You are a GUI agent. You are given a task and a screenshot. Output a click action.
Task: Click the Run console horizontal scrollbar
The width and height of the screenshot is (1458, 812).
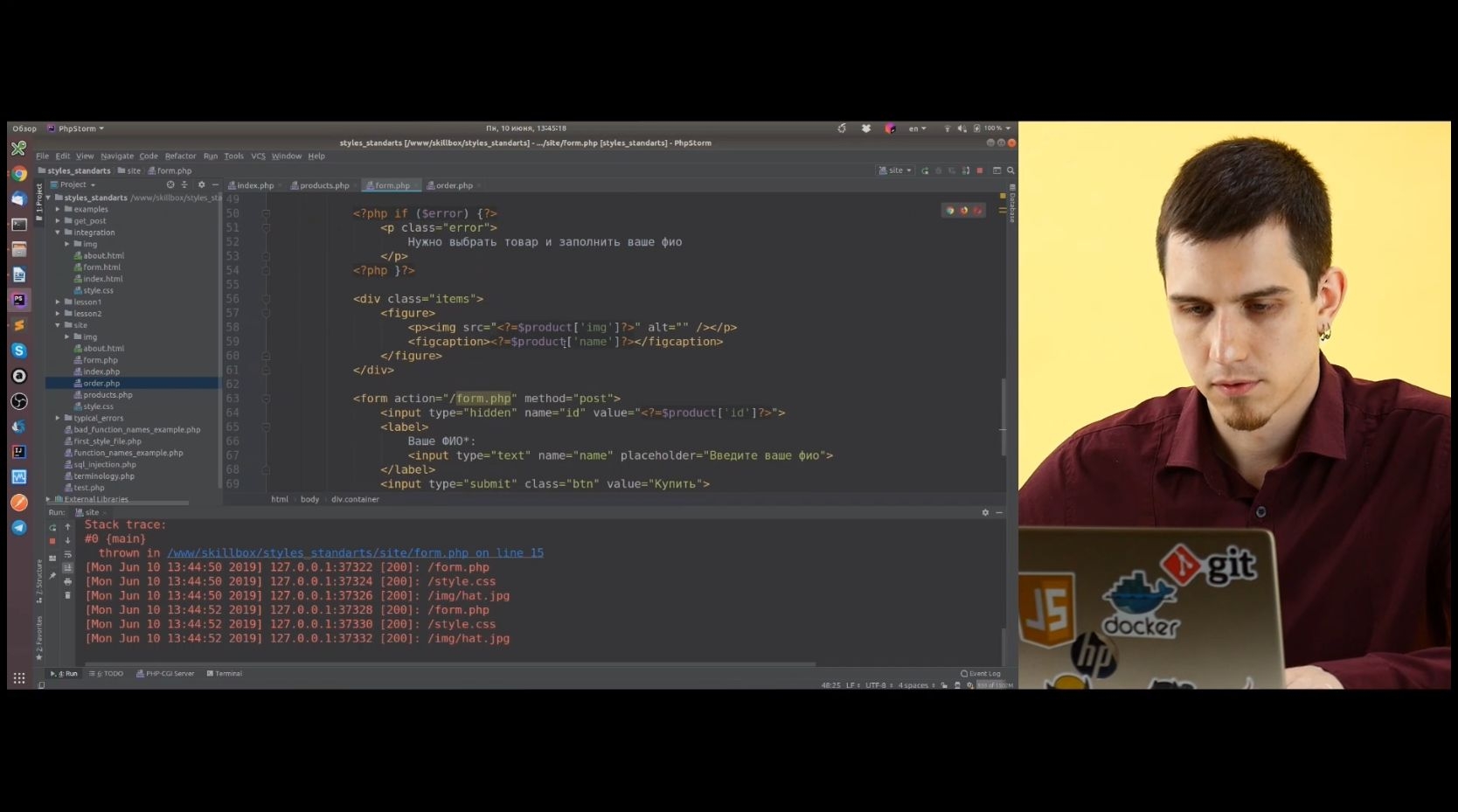(449, 664)
